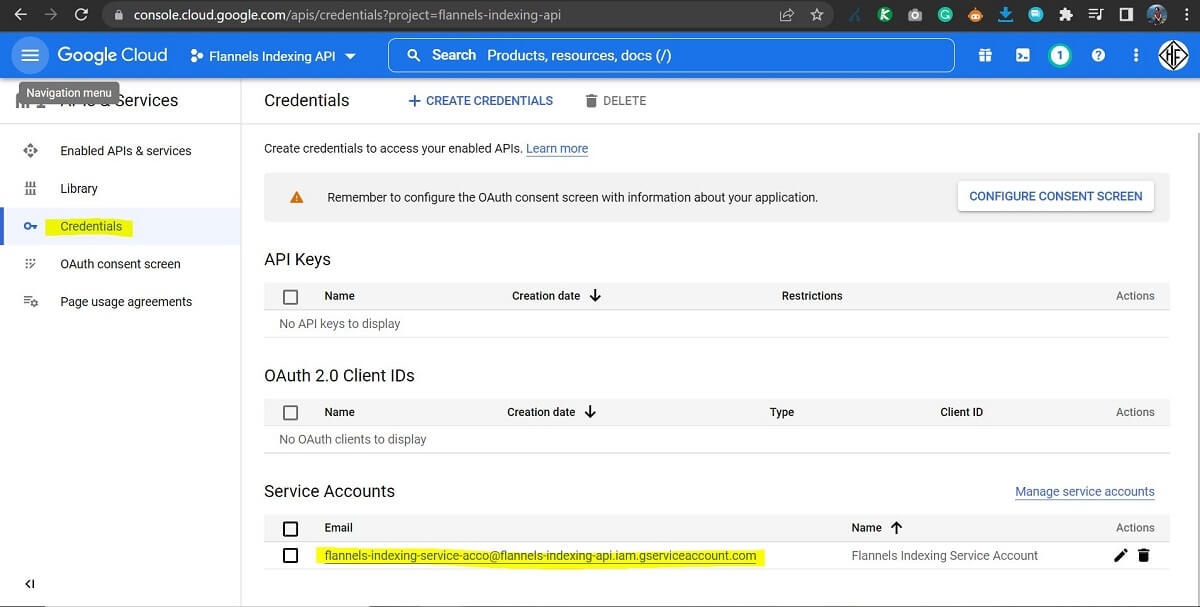Open the Grammarly extension

tap(945, 15)
